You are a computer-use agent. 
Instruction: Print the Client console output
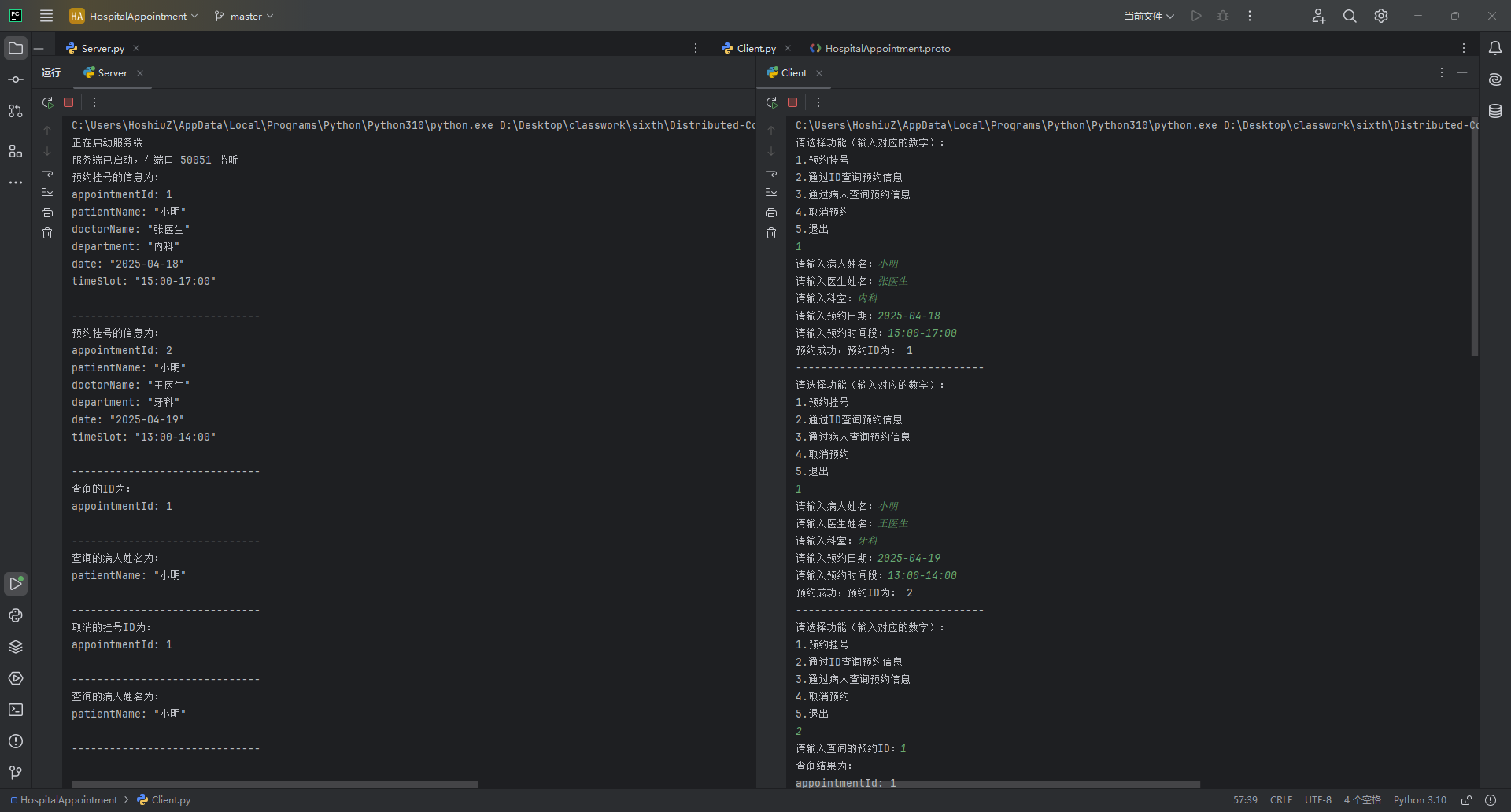point(771,212)
